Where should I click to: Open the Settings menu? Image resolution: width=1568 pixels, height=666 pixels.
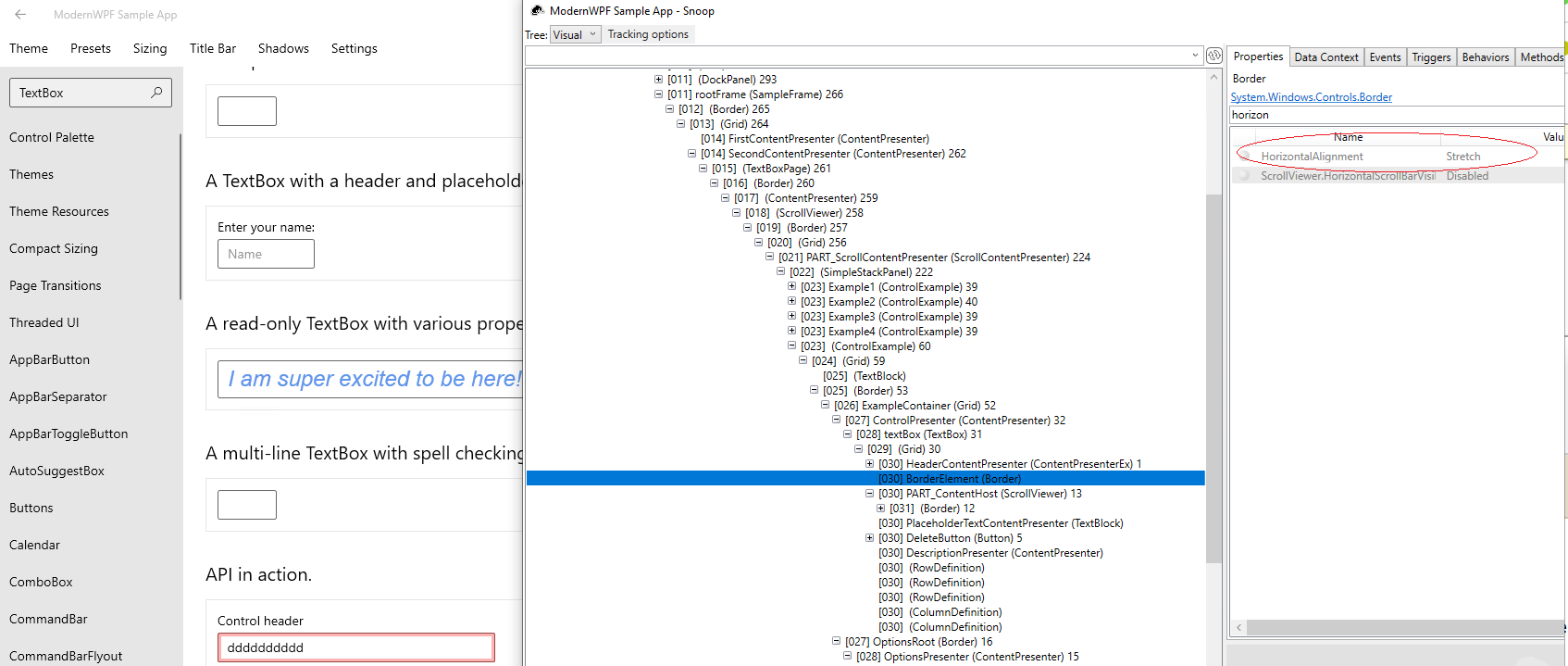pyautogui.click(x=355, y=48)
